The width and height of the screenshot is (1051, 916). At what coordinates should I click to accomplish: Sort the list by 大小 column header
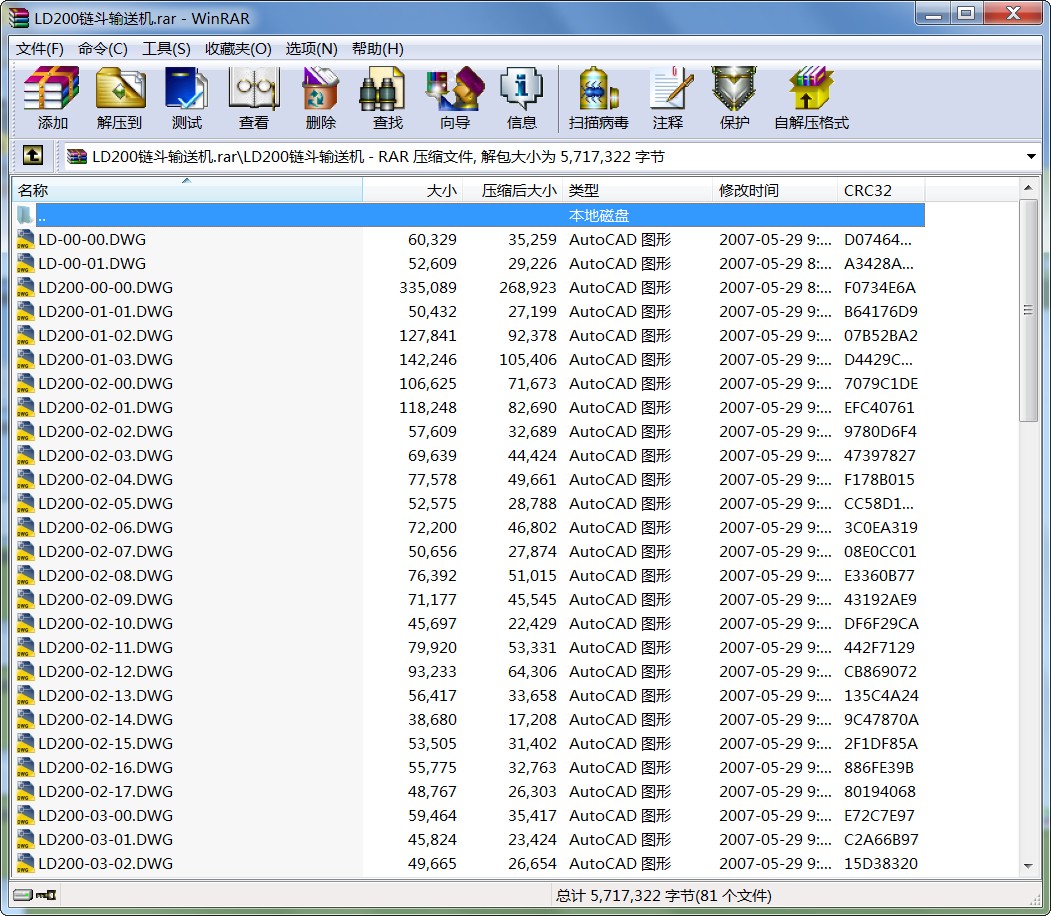click(412, 190)
